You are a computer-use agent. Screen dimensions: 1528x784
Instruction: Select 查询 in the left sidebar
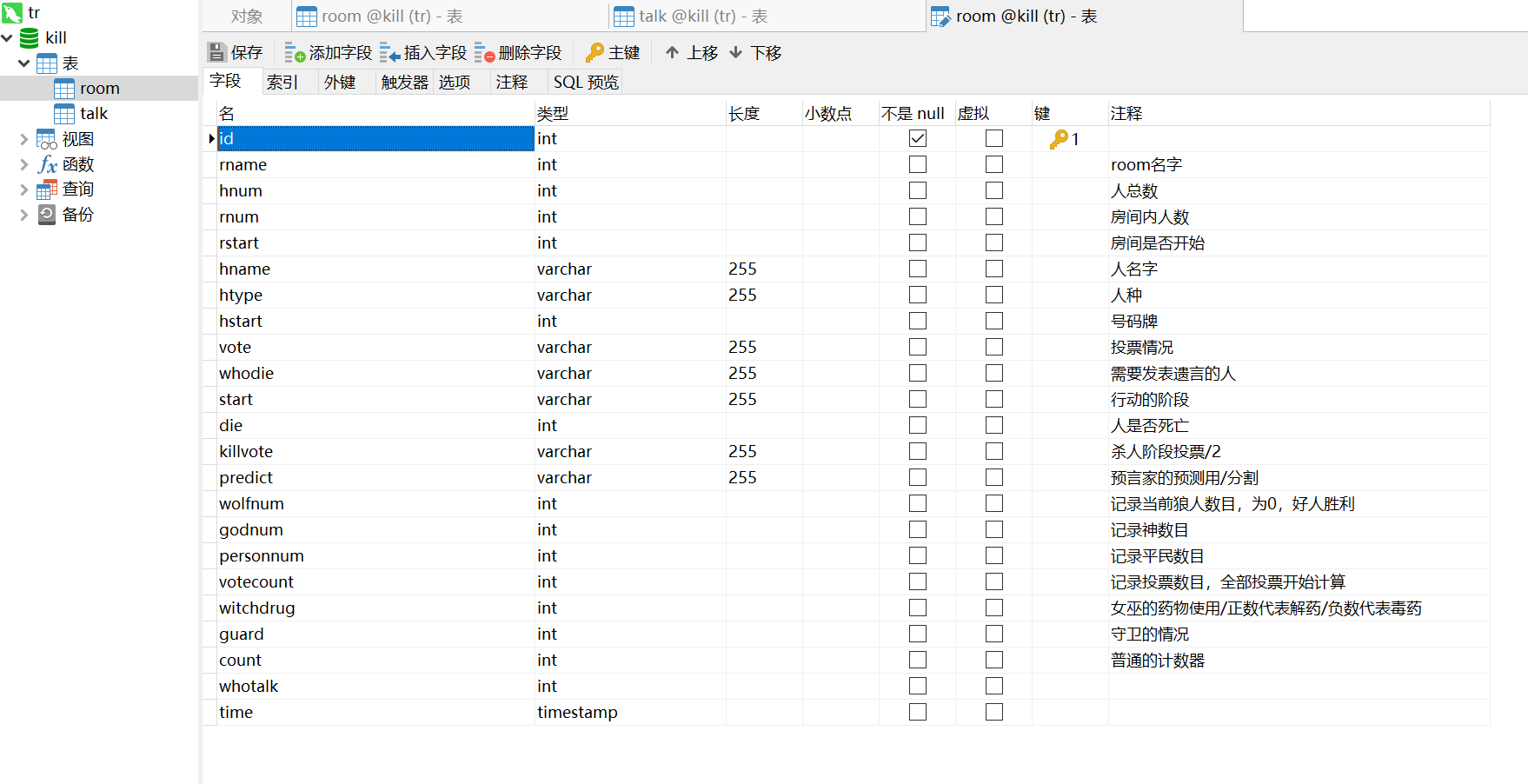(x=78, y=189)
